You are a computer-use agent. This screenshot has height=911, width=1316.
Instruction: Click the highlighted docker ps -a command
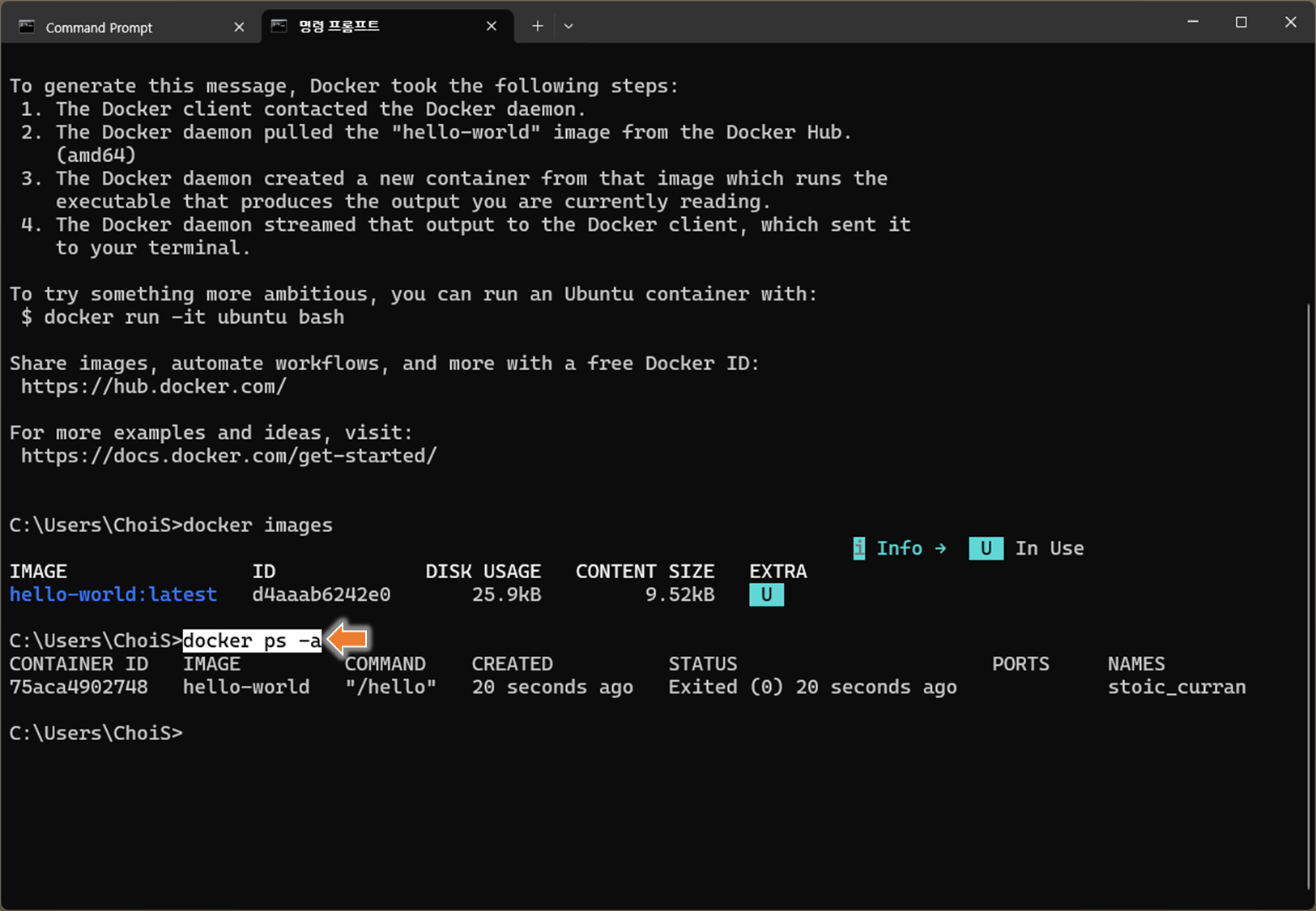[x=252, y=641]
